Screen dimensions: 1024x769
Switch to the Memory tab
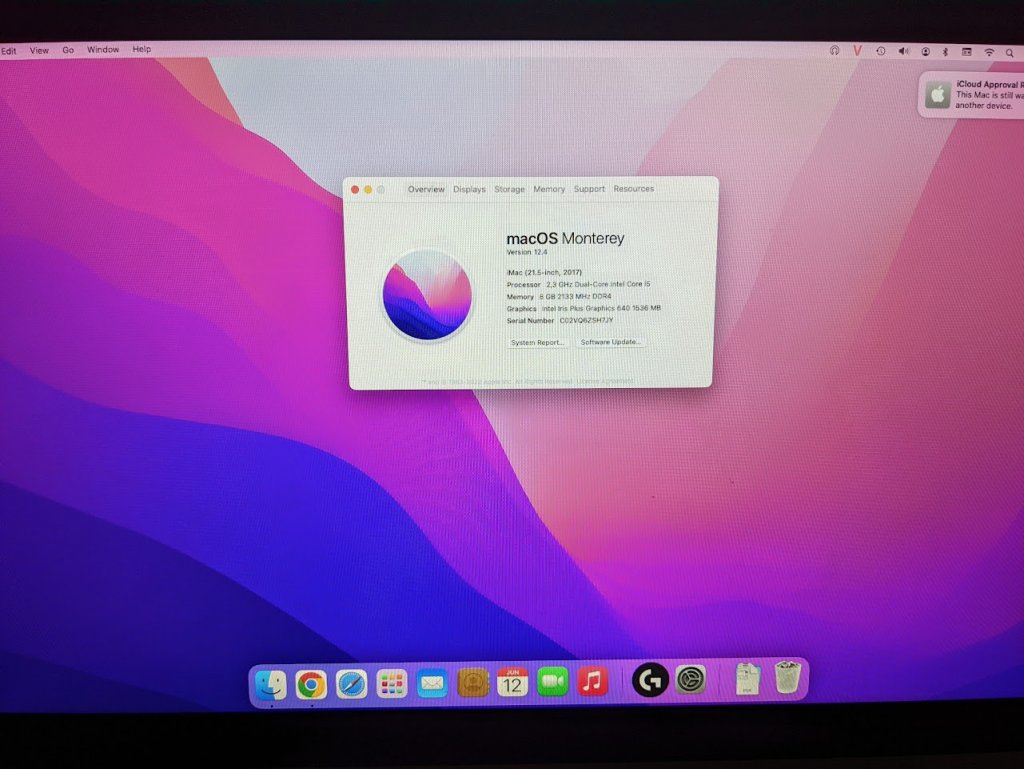[549, 189]
